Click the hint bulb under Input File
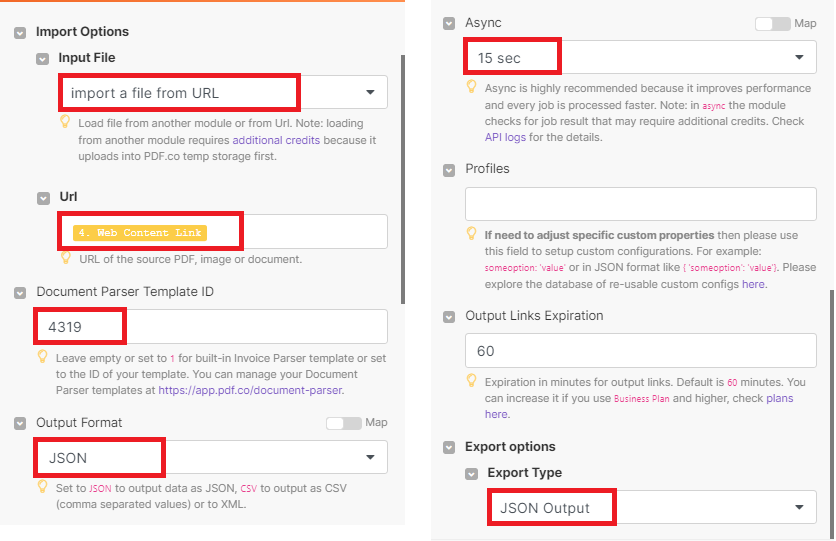The height and width of the screenshot is (541, 836). (65, 122)
